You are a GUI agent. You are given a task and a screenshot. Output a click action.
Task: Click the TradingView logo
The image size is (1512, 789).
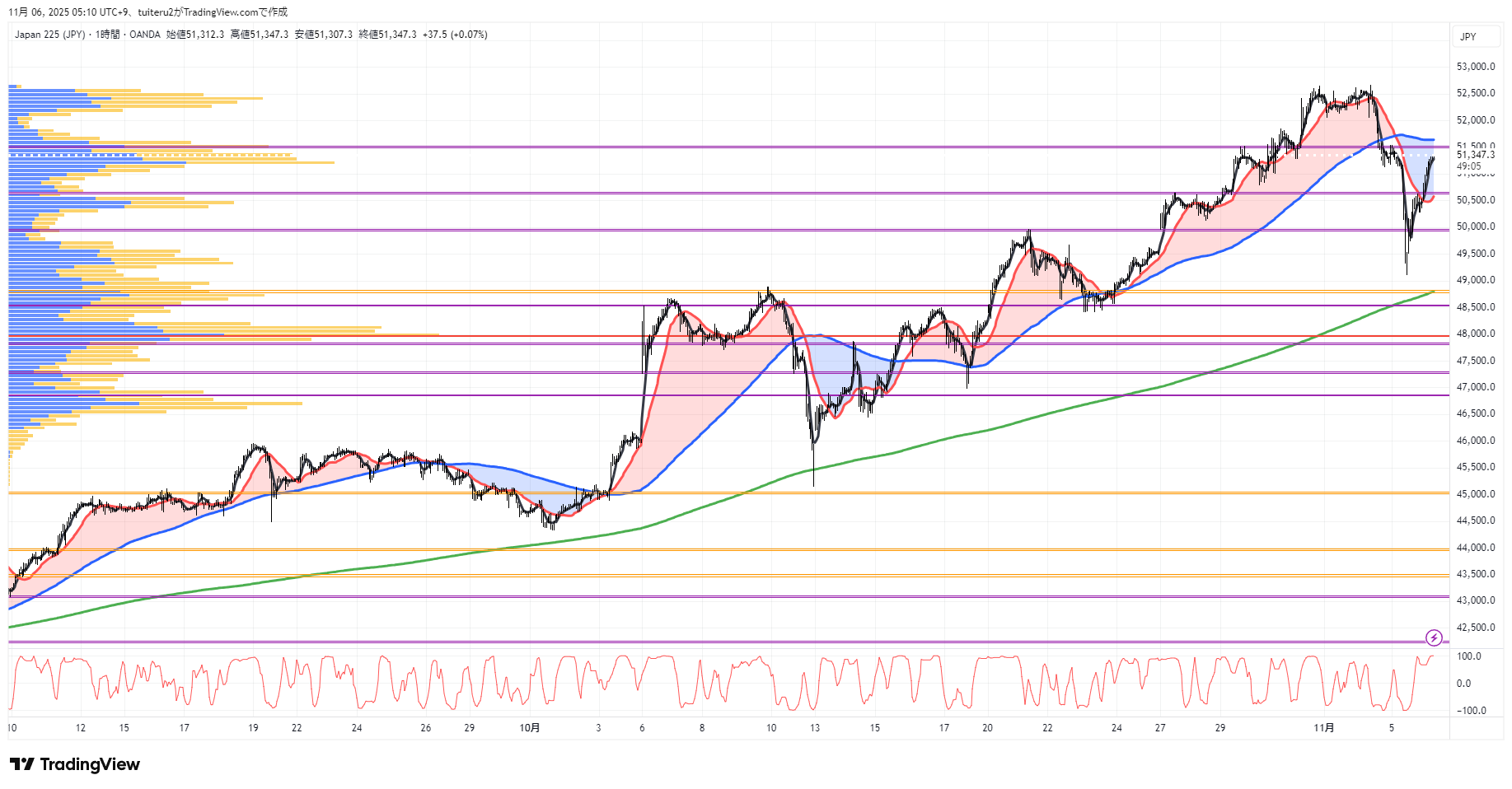[75, 764]
